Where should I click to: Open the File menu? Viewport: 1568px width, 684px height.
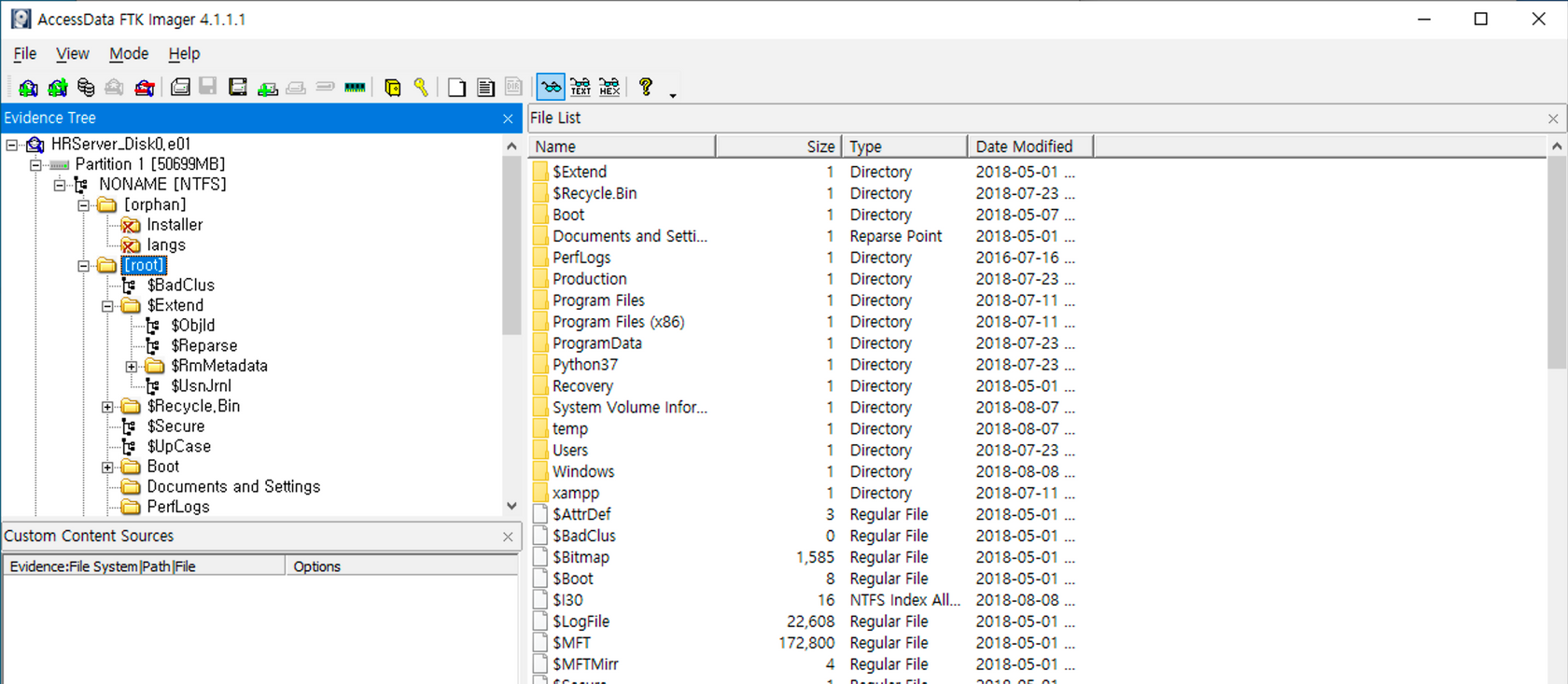pos(24,54)
